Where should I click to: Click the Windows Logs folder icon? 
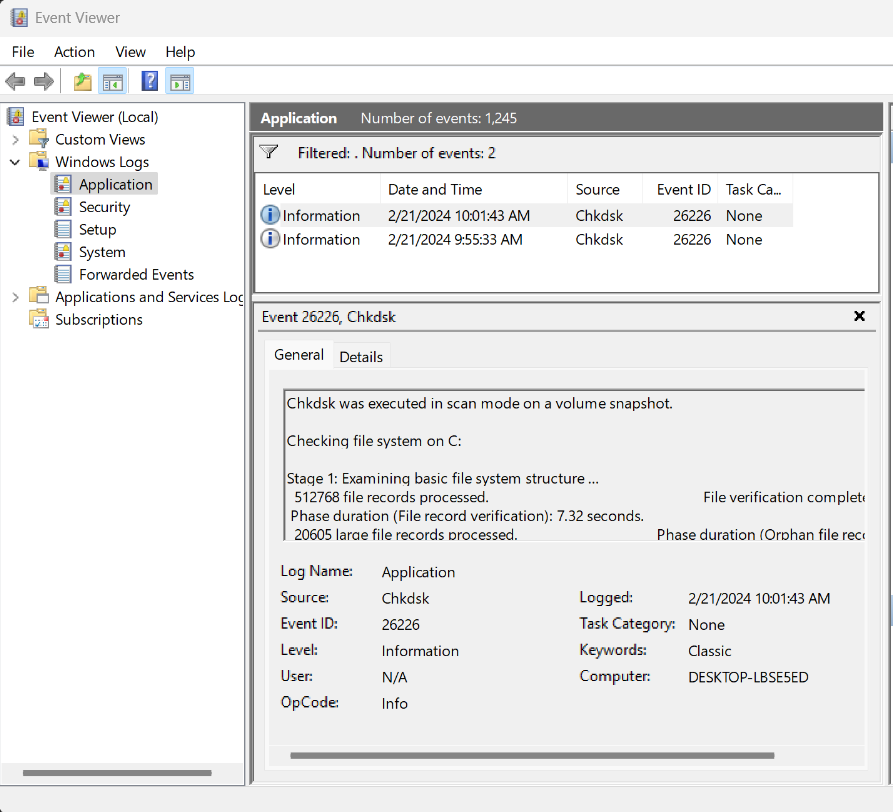(39, 162)
